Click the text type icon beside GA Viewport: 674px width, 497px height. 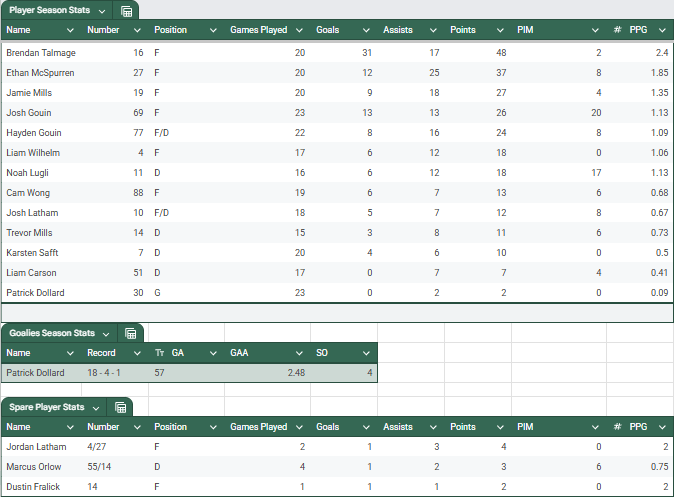(160, 353)
